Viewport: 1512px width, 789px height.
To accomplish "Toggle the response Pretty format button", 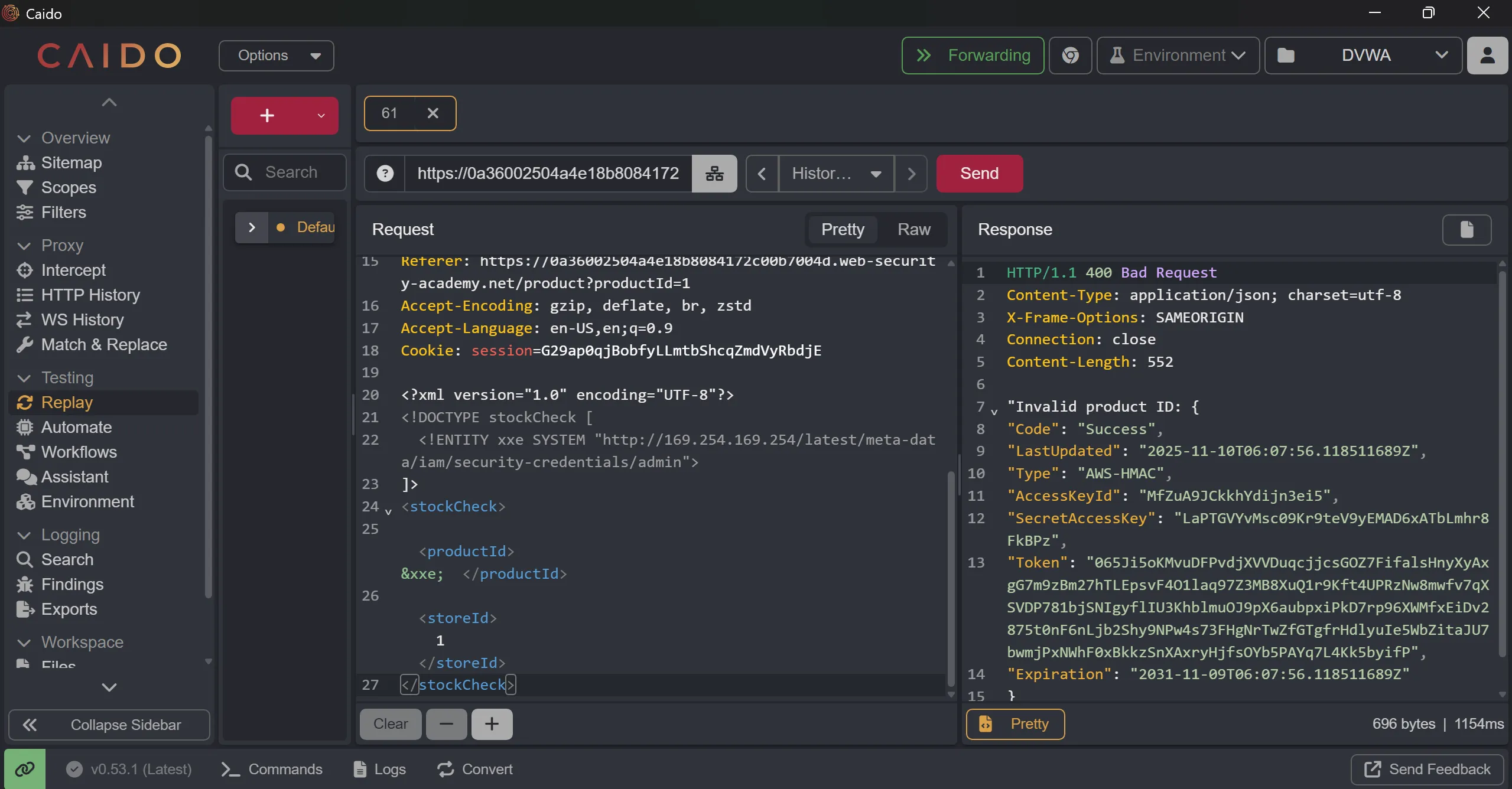I will pos(1015,724).
